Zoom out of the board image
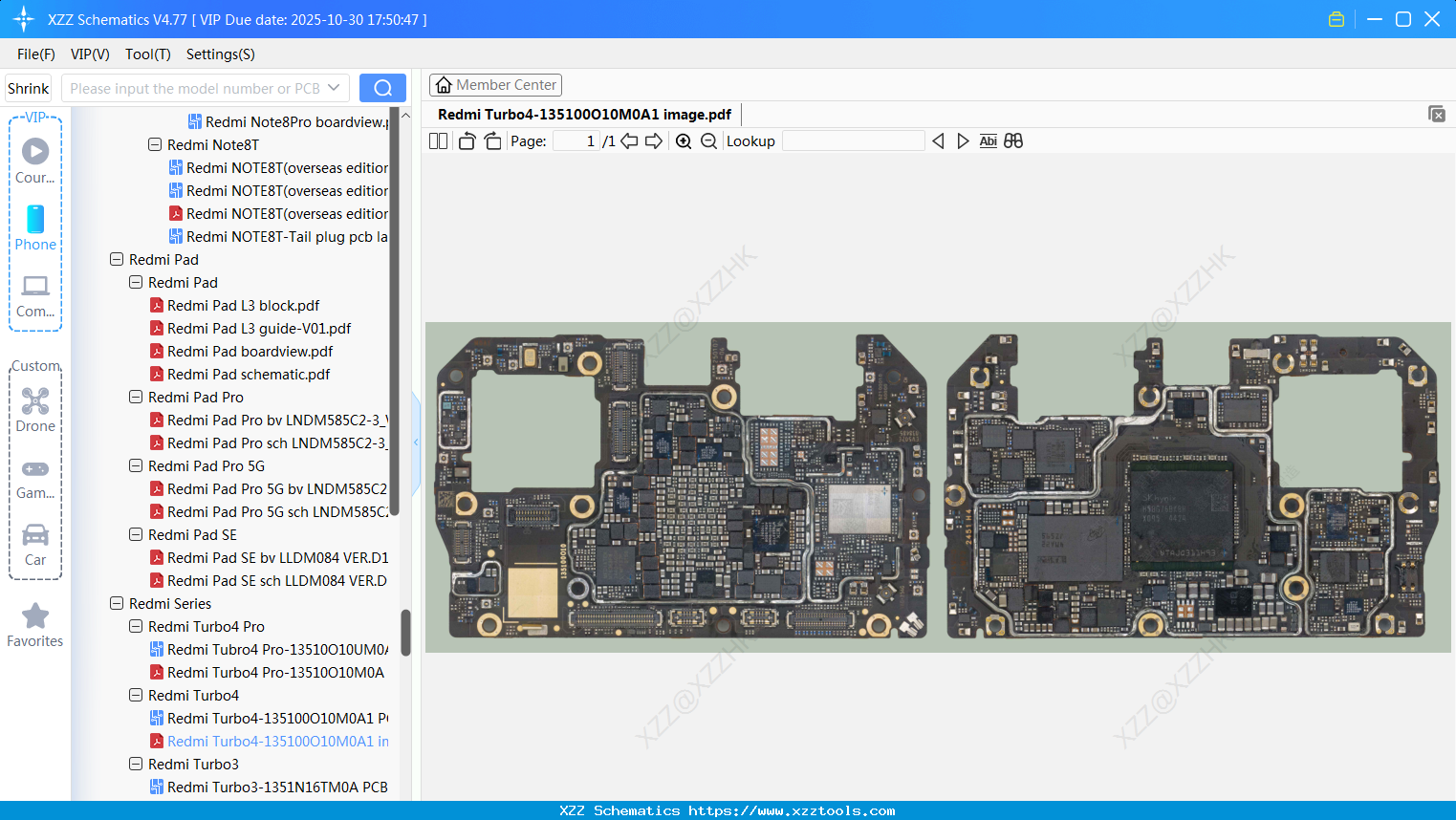Screen dimensions: 1456x820 (x=708, y=140)
